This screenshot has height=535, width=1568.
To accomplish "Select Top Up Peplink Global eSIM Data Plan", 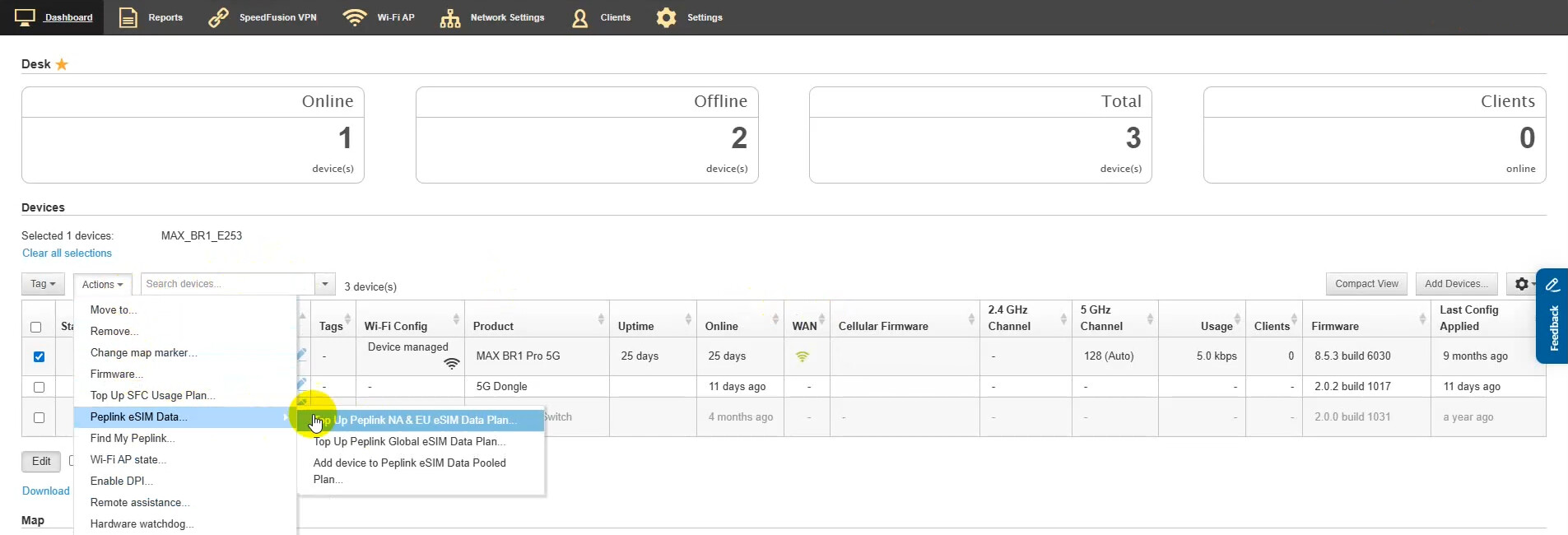I will 409,442.
